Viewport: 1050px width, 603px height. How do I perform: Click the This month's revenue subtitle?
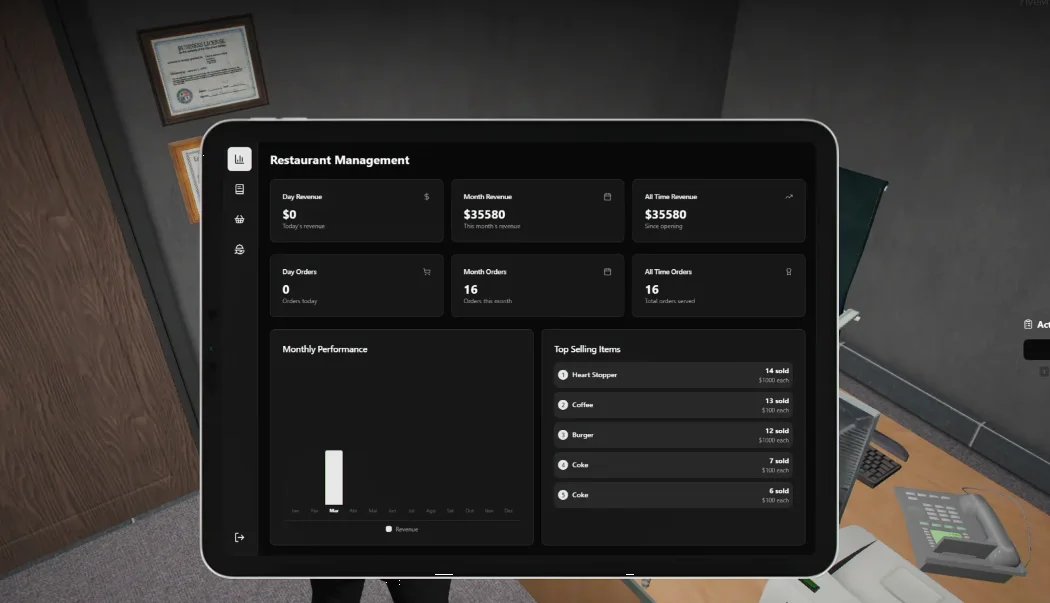point(492,226)
